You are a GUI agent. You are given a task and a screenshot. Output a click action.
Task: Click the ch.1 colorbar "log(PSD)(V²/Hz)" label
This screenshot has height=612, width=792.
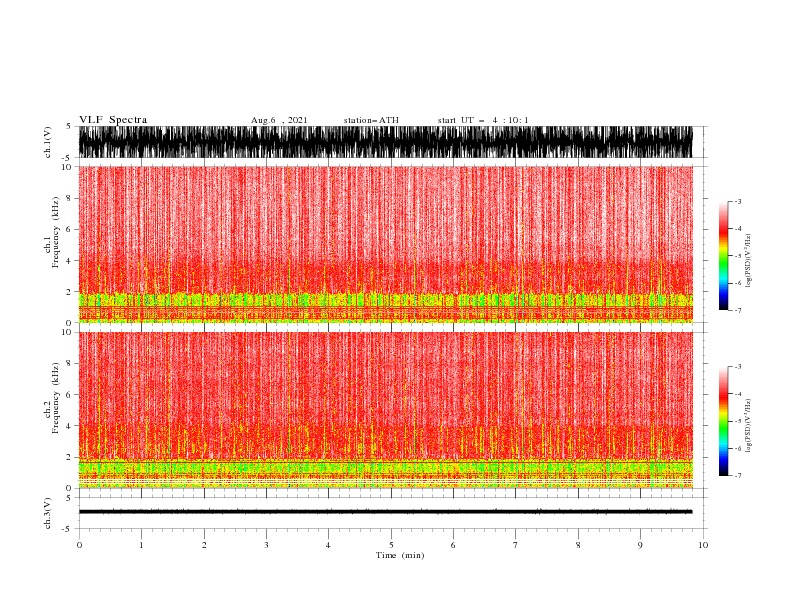point(749,261)
